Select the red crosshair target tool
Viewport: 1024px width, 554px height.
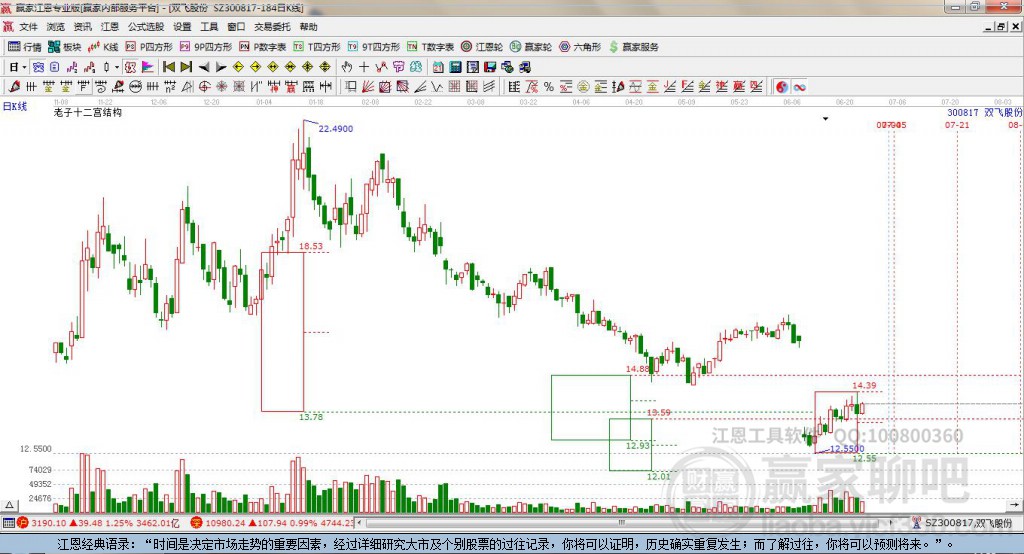coord(204,87)
